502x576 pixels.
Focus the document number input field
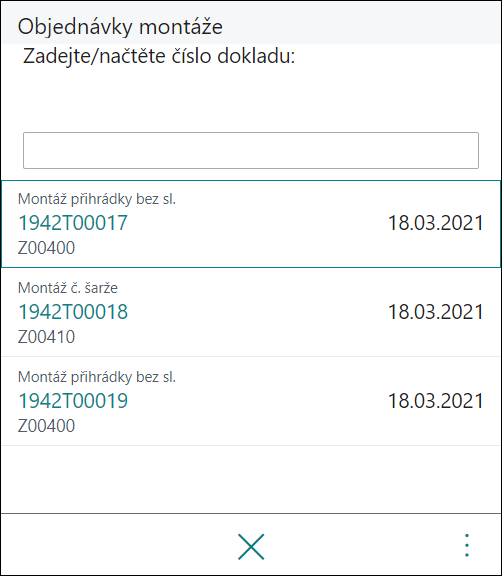pos(251,151)
